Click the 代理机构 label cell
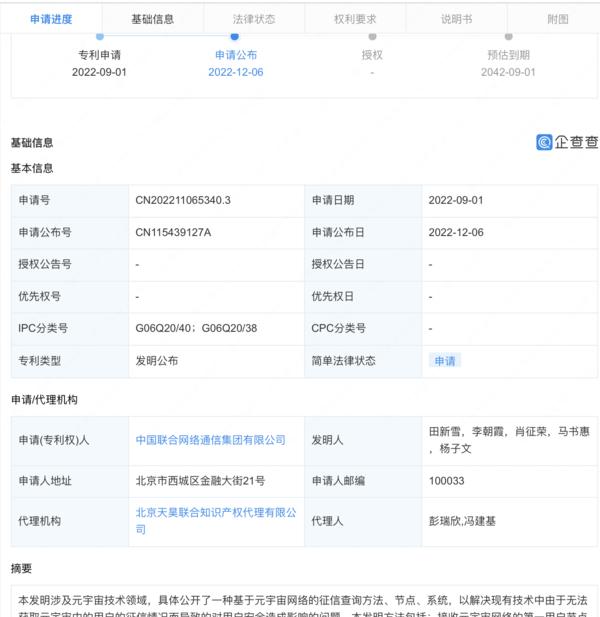Image resolution: width=600 pixels, height=617 pixels. point(70,521)
